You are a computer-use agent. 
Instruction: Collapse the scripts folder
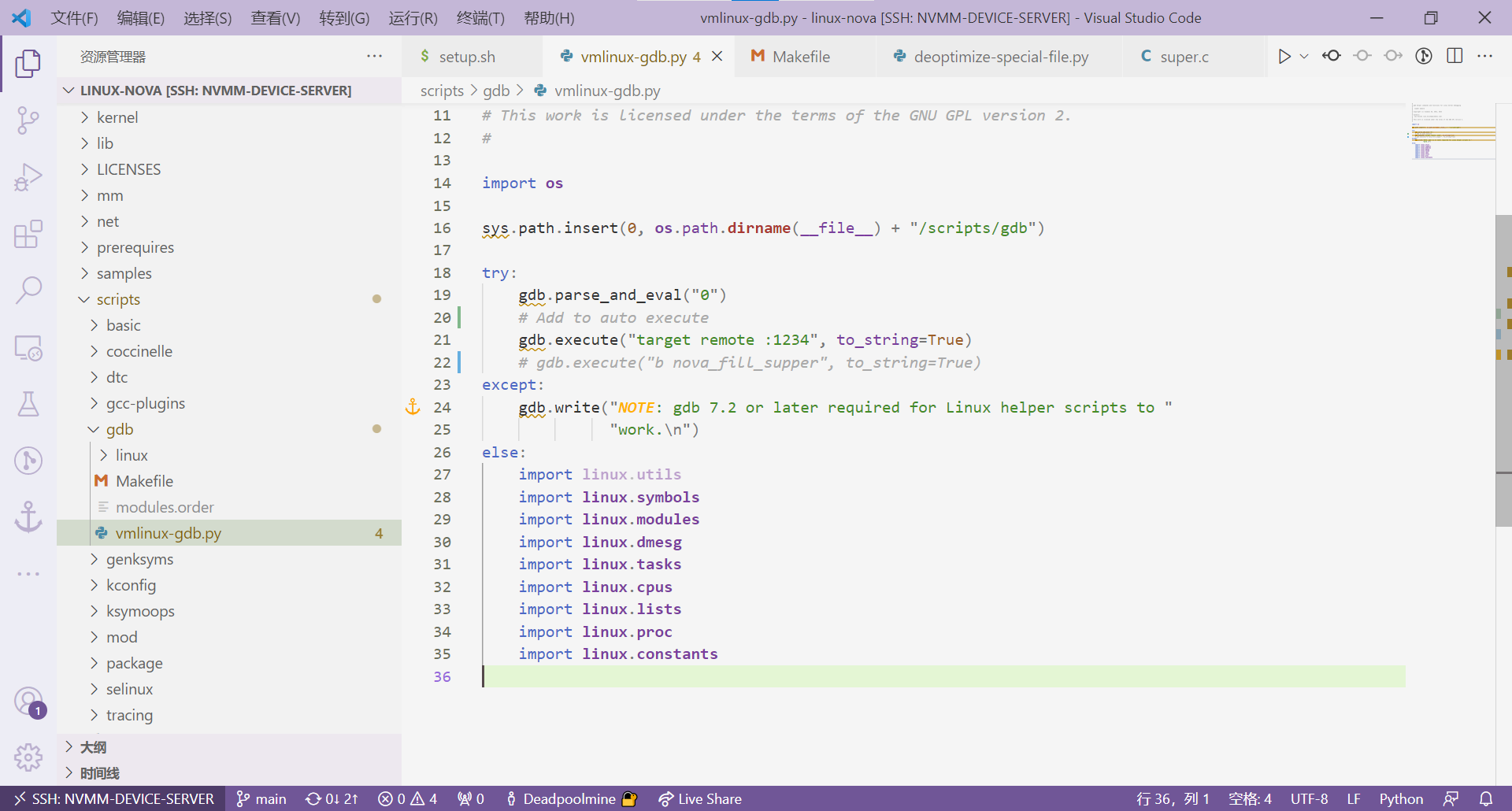pos(229,299)
